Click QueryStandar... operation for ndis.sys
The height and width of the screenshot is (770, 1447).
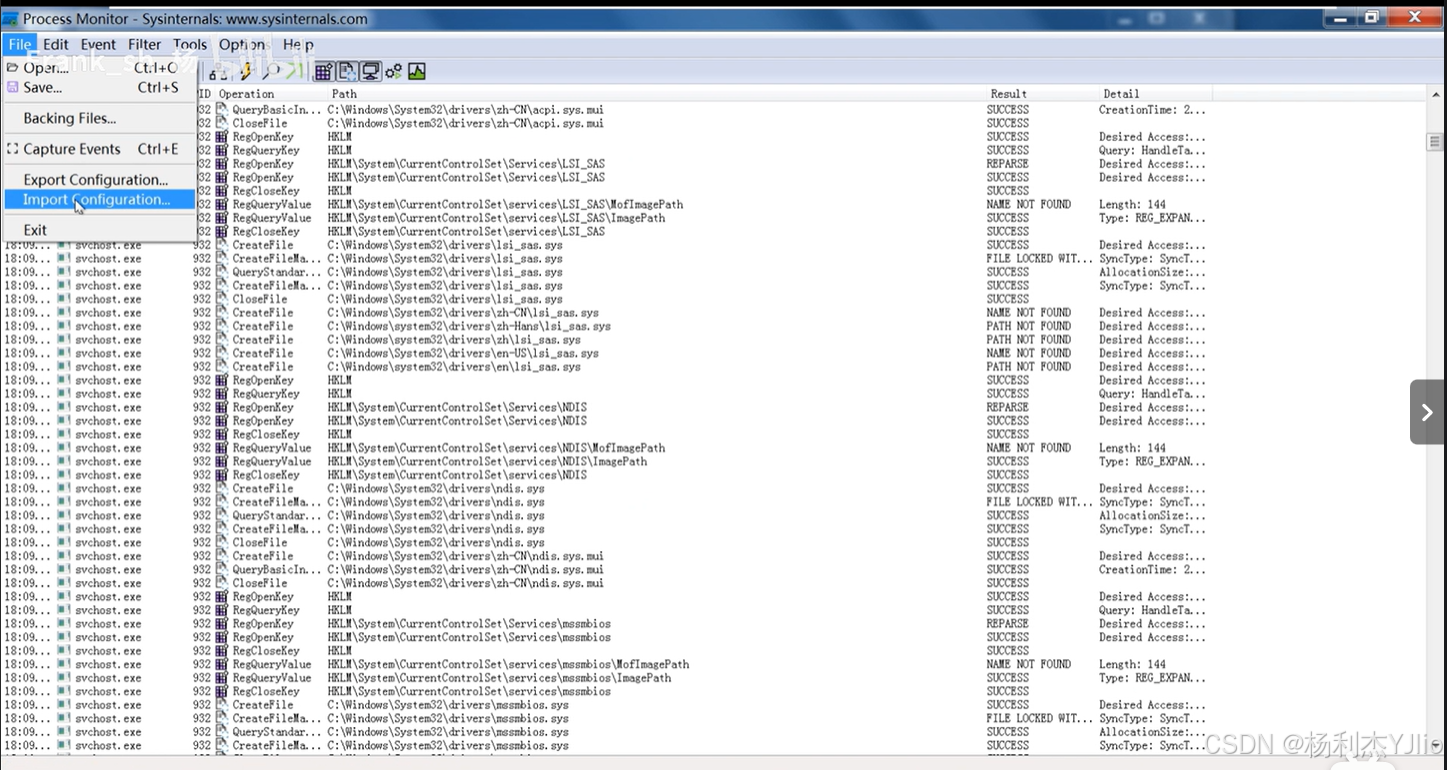point(277,516)
